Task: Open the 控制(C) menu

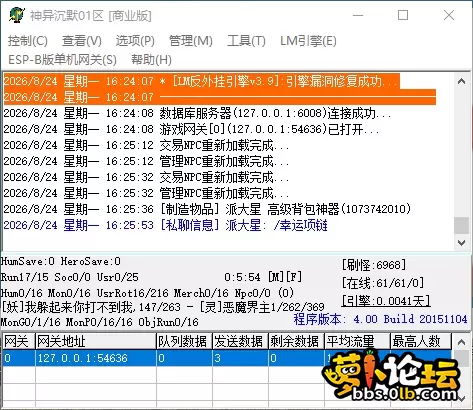Action: 28,41
